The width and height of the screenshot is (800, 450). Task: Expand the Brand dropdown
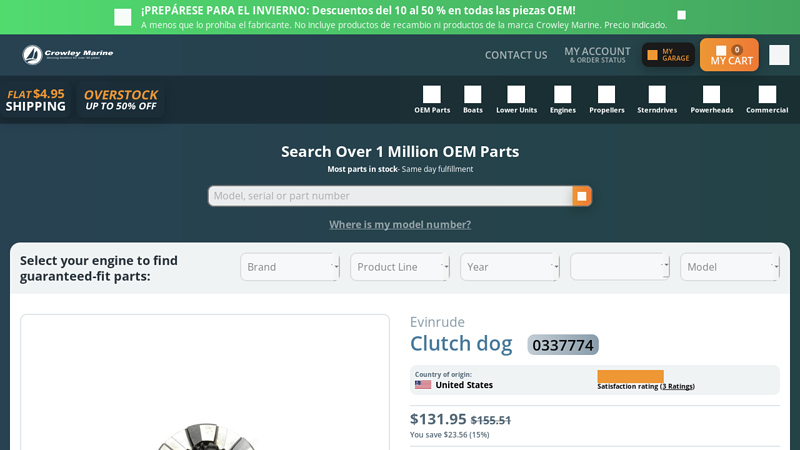coord(290,267)
